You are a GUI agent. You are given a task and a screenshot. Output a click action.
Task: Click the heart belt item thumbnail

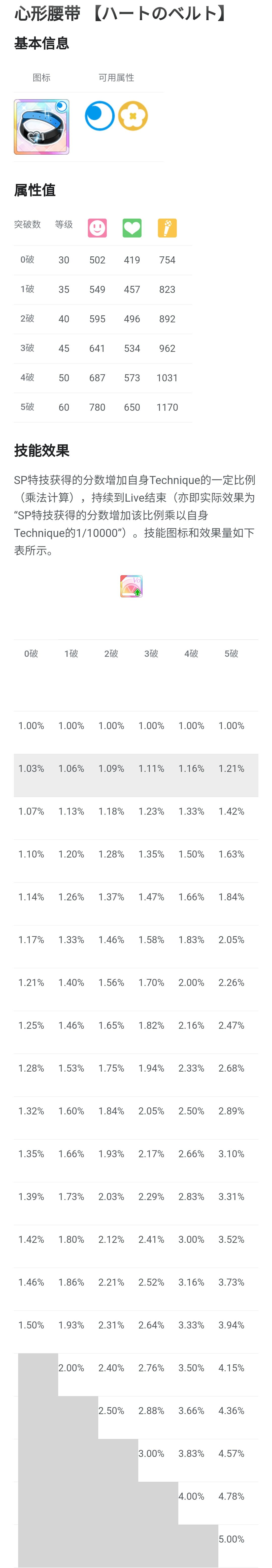[x=41, y=127]
